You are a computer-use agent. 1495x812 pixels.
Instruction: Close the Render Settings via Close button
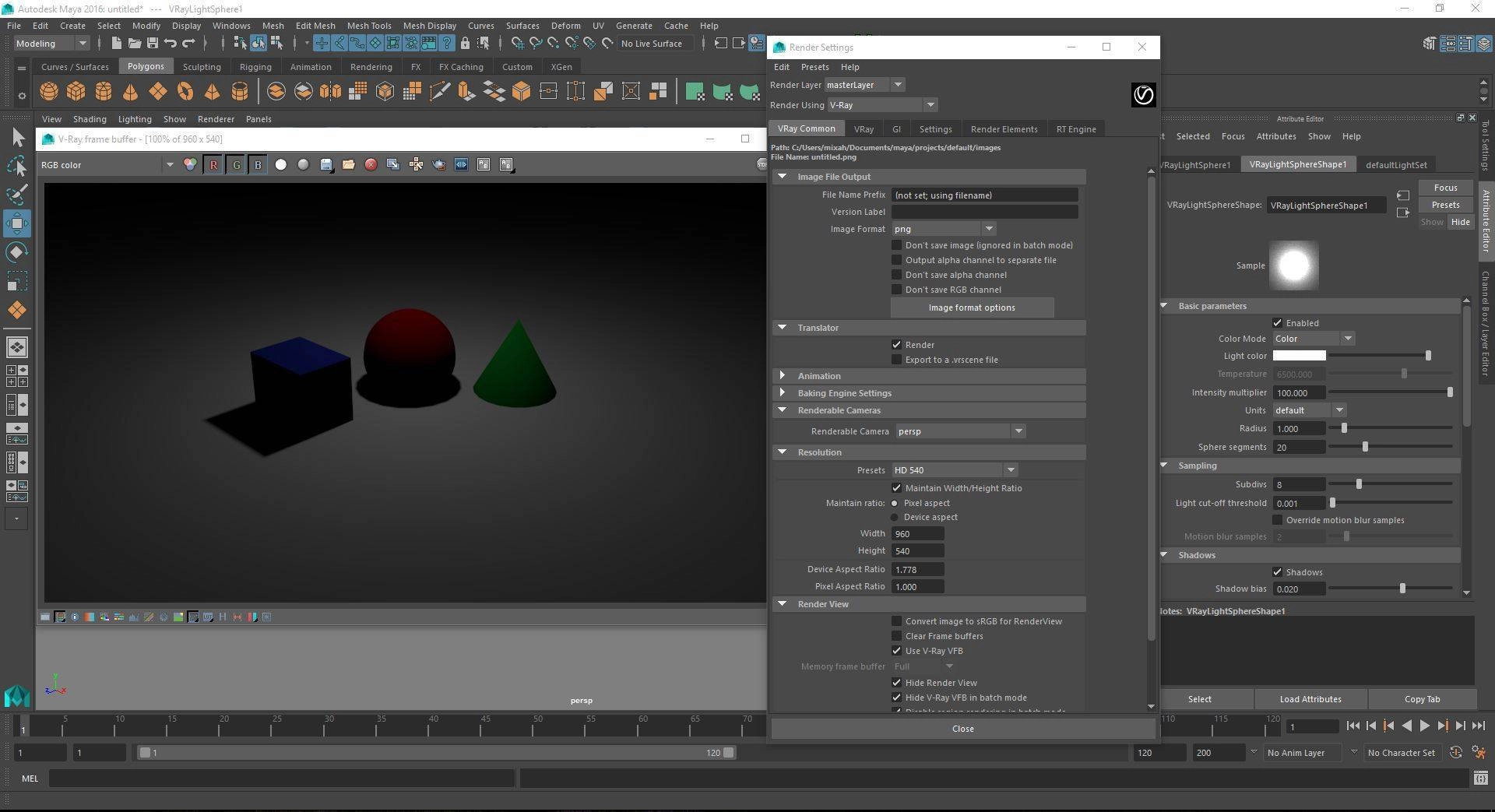click(x=962, y=729)
